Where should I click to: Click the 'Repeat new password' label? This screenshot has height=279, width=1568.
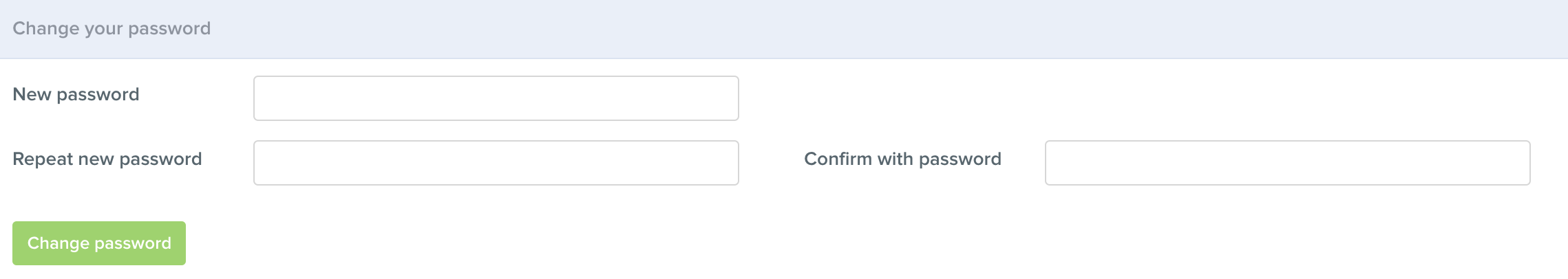107,159
